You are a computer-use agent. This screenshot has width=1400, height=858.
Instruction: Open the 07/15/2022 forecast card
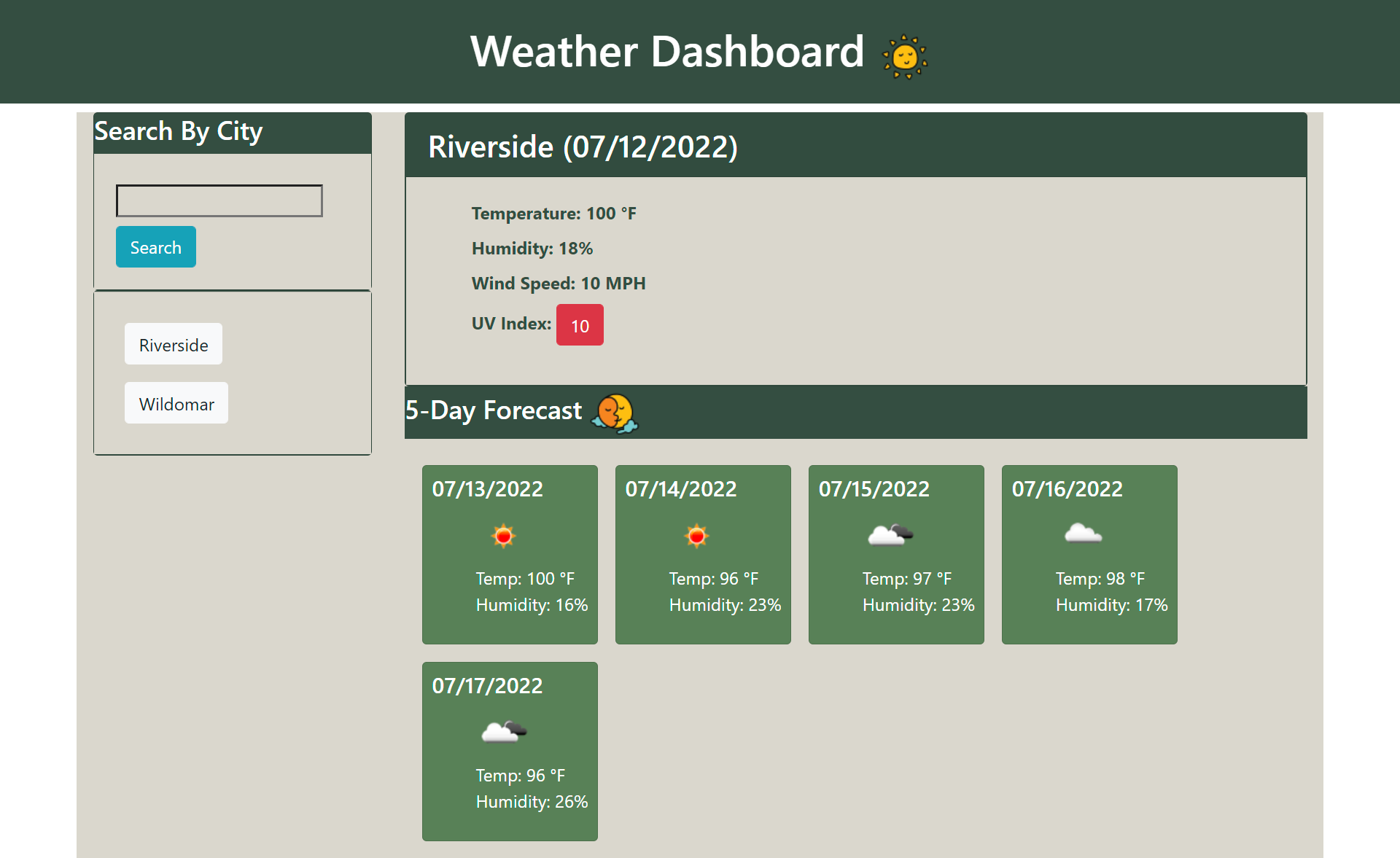(895, 555)
